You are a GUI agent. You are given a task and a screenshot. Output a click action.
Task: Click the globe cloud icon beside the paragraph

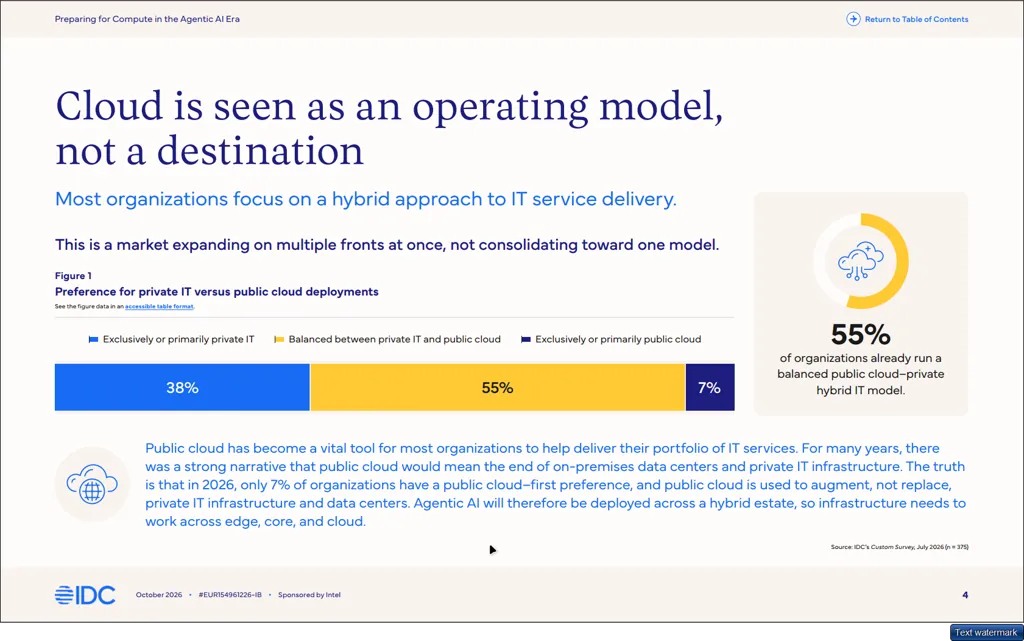[x=92, y=484]
